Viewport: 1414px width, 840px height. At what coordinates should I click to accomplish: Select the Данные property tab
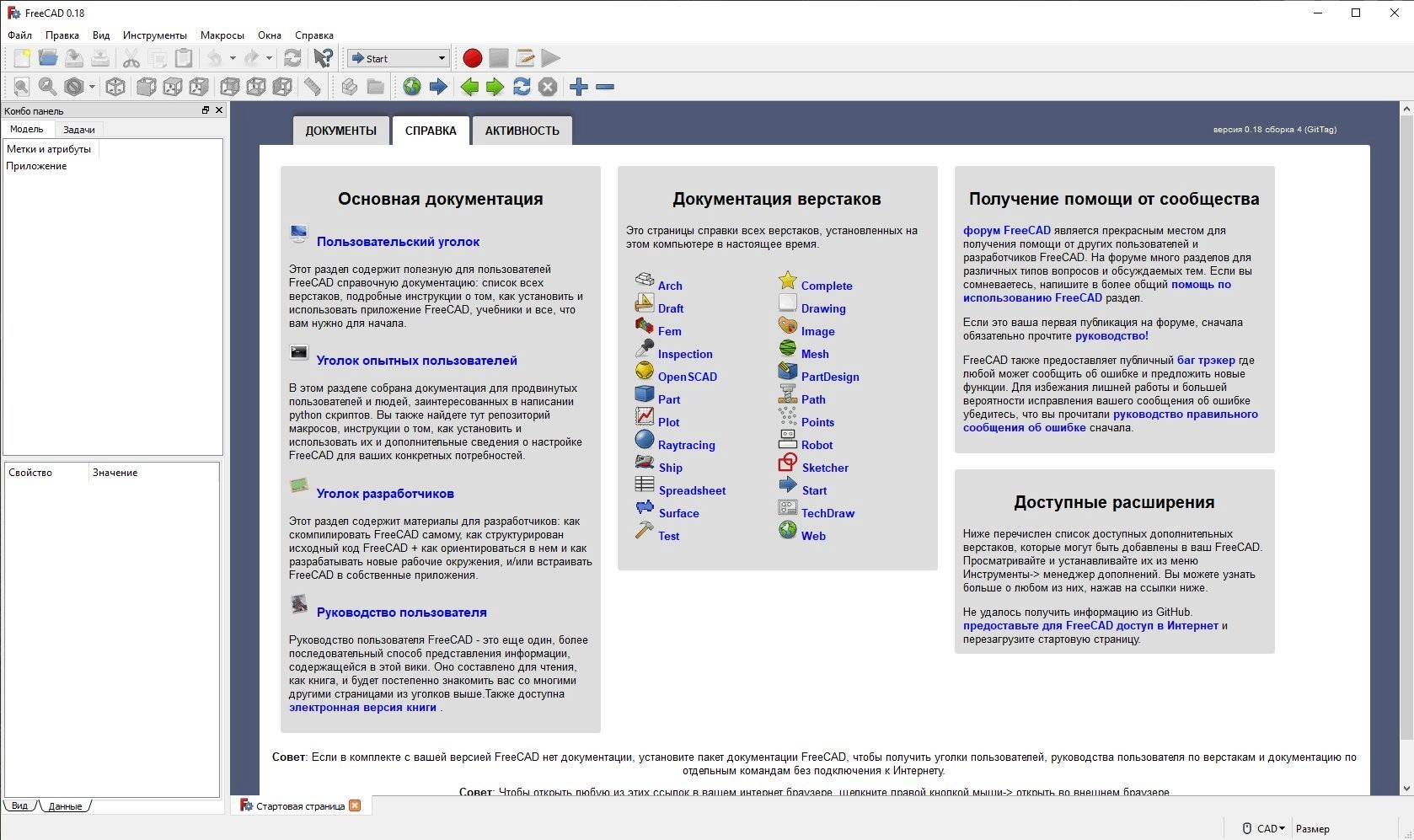[x=65, y=806]
